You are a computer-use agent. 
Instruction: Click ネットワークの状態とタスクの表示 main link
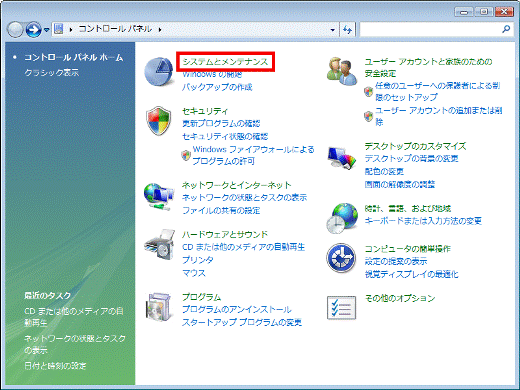coord(244,198)
